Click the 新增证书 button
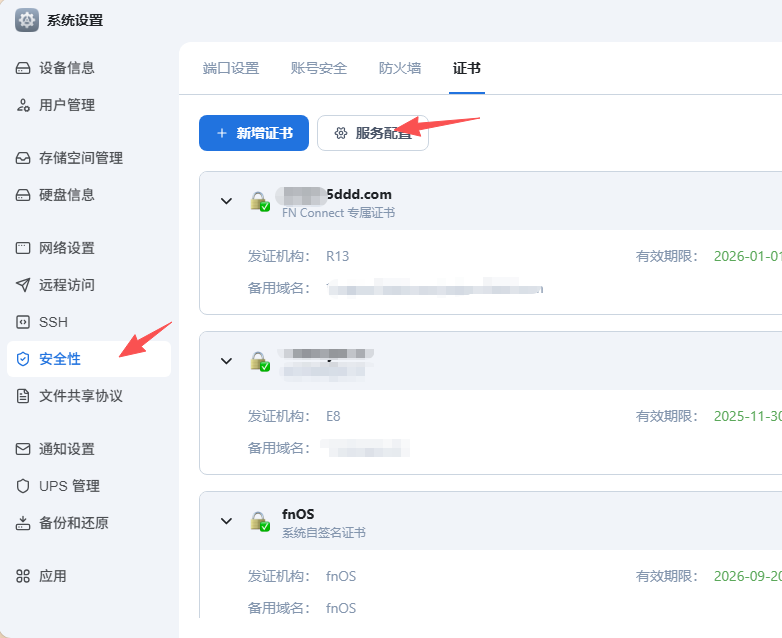The image size is (782, 638). 254,133
